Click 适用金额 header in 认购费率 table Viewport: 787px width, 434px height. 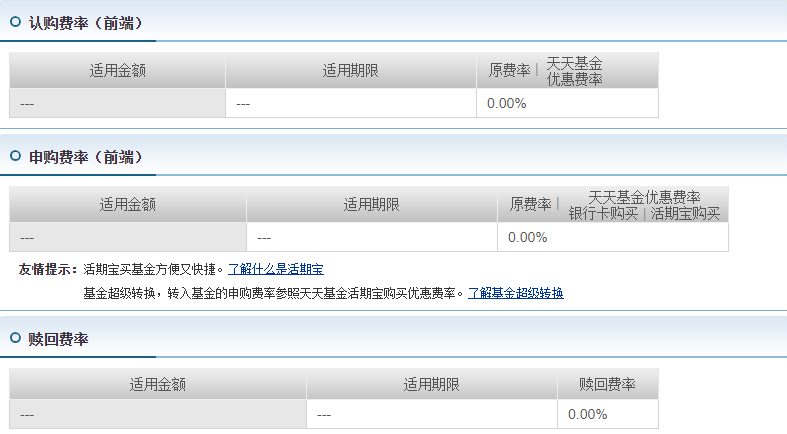coord(117,71)
